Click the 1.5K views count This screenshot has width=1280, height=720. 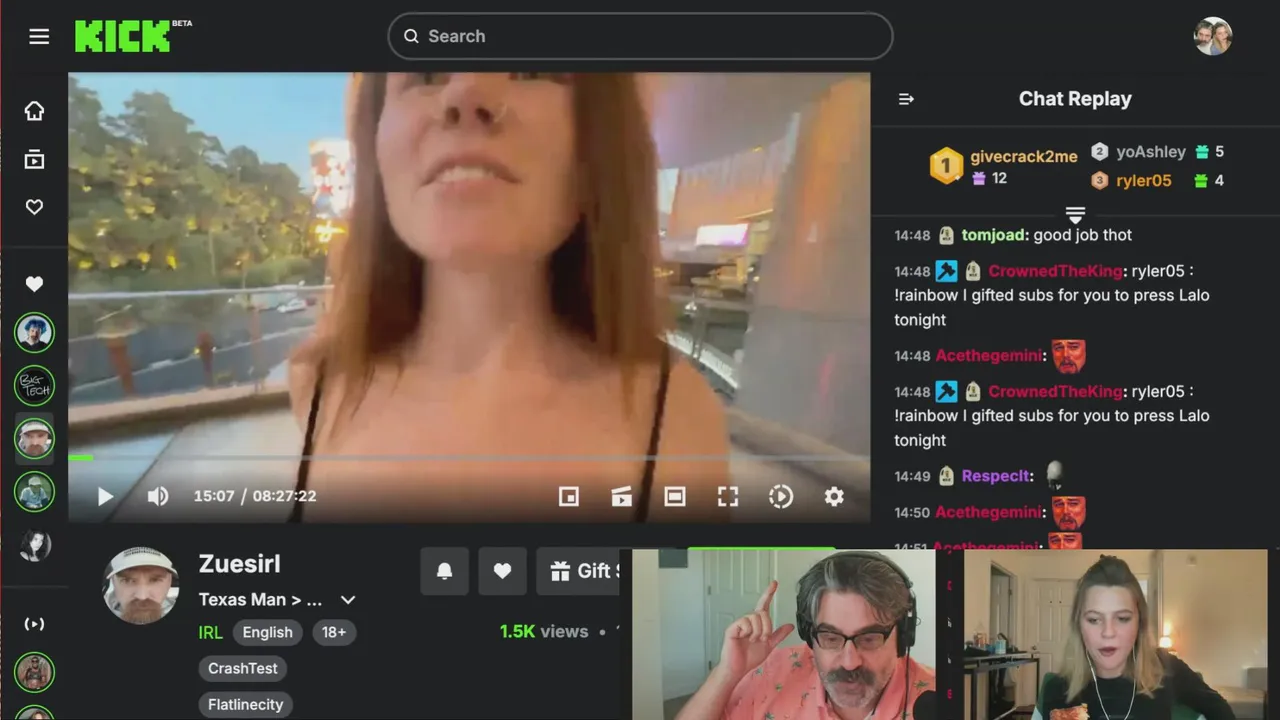(x=544, y=632)
